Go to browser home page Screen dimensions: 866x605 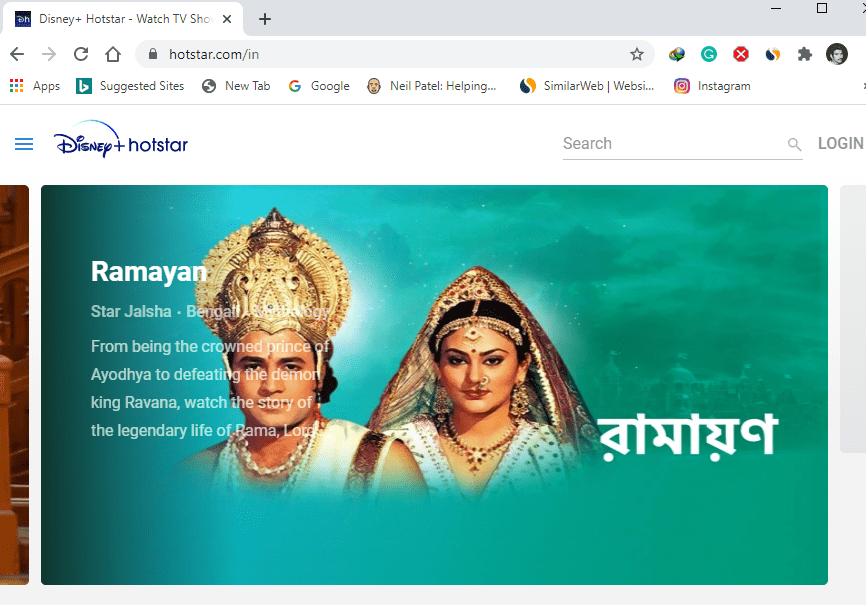113,54
